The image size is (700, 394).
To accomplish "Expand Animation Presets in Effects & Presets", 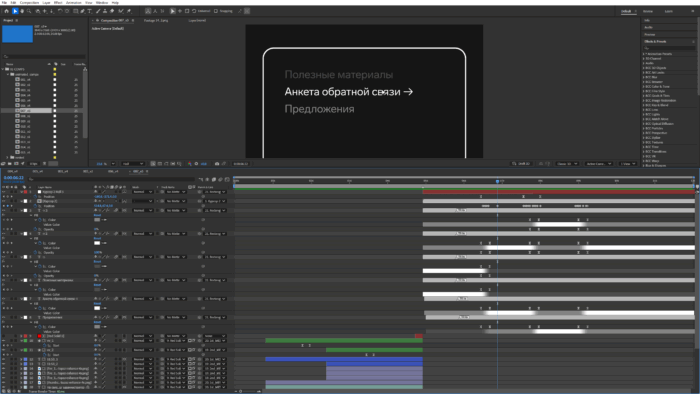I will (643, 54).
